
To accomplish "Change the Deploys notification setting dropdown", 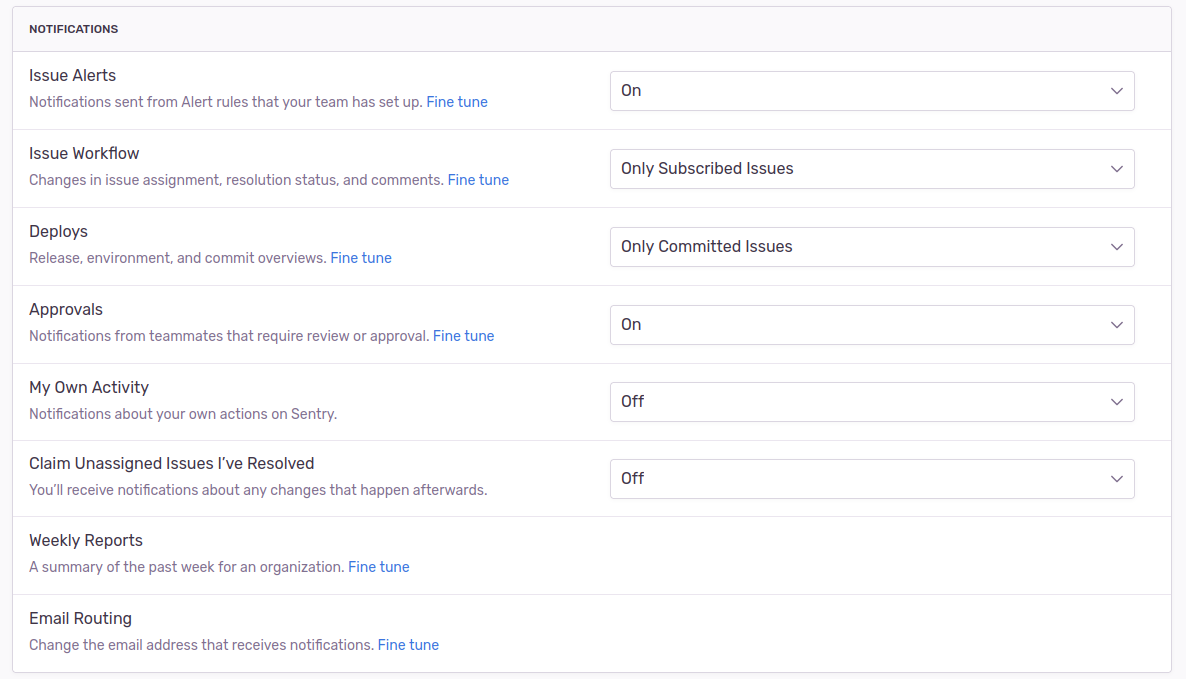I will click(872, 246).
